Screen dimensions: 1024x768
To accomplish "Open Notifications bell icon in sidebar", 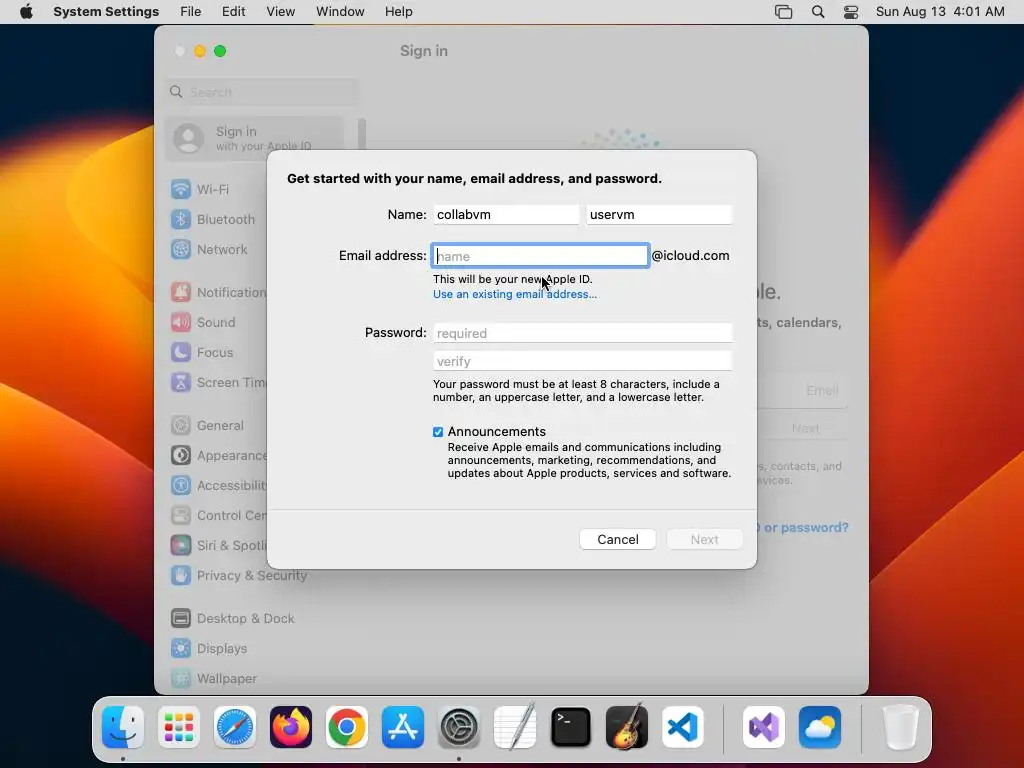I will tap(181, 292).
